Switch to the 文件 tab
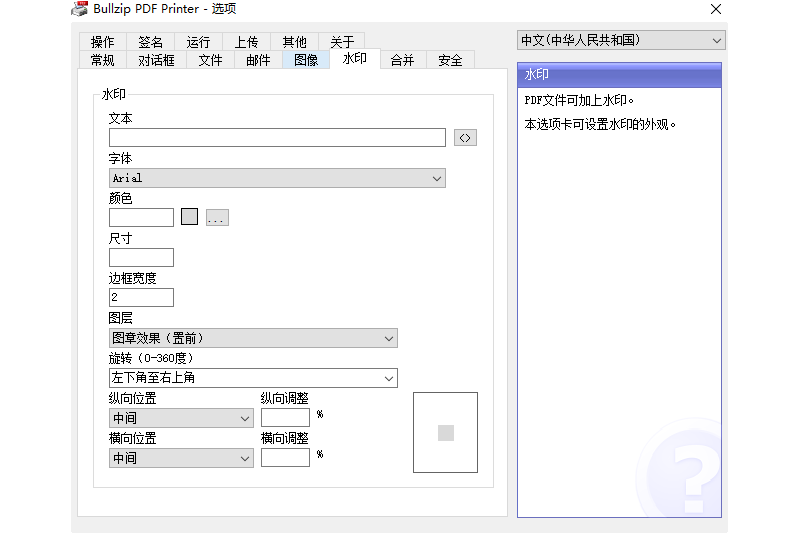The height and width of the screenshot is (533, 800). point(210,60)
